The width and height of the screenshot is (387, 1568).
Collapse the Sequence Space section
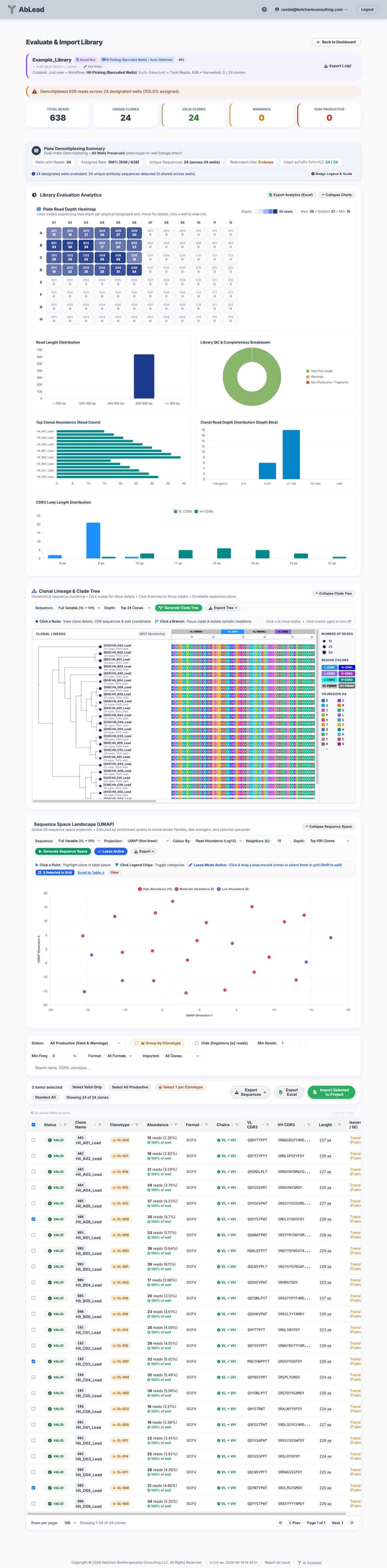point(329,827)
